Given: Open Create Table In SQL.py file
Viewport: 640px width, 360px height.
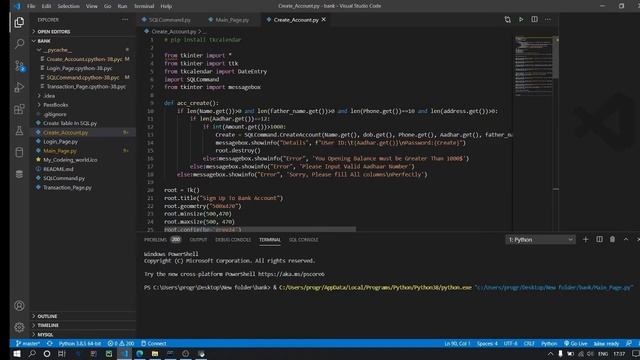Looking at the screenshot, I should (x=70, y=123).
